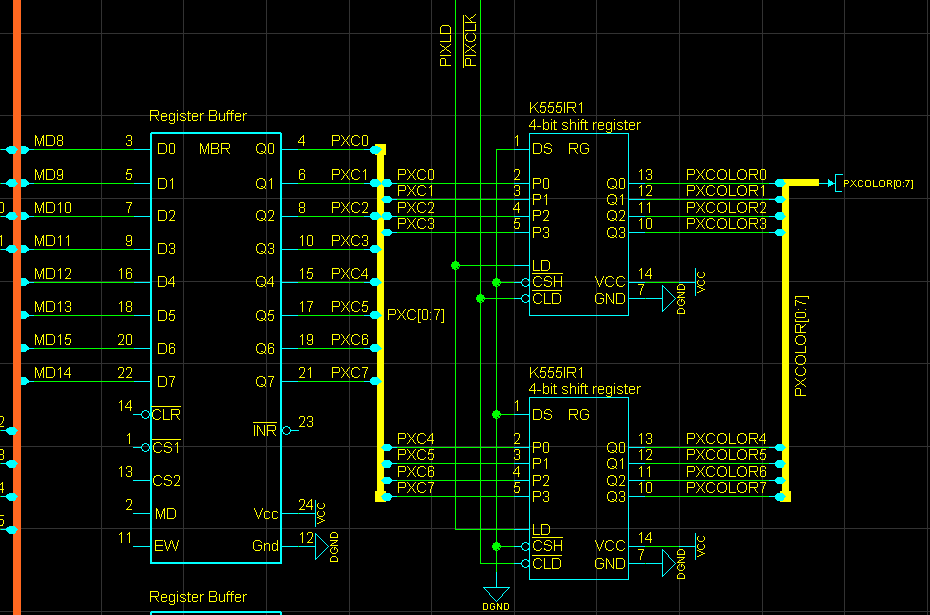Select the DGND triangle at lower shift register pin 7
This screenshot has width=930, height=615.
668,563
